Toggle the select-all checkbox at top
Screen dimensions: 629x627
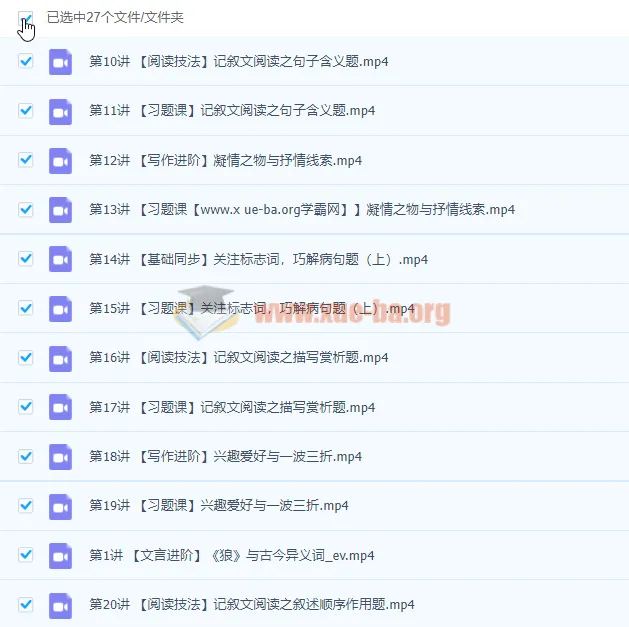coord(26,18)
